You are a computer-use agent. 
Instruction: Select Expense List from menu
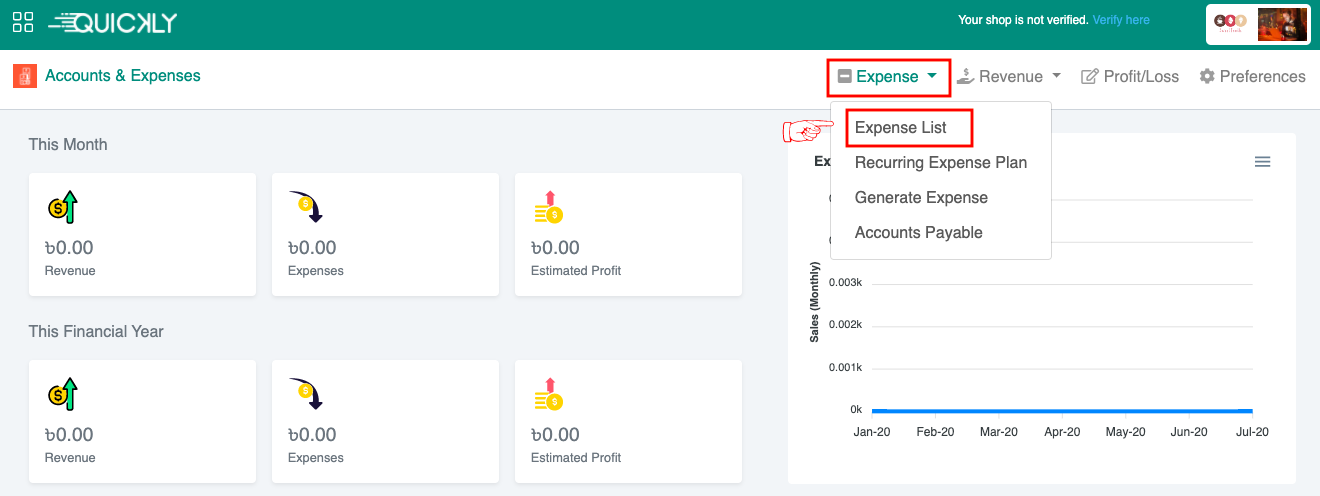(x=900, y=128)
